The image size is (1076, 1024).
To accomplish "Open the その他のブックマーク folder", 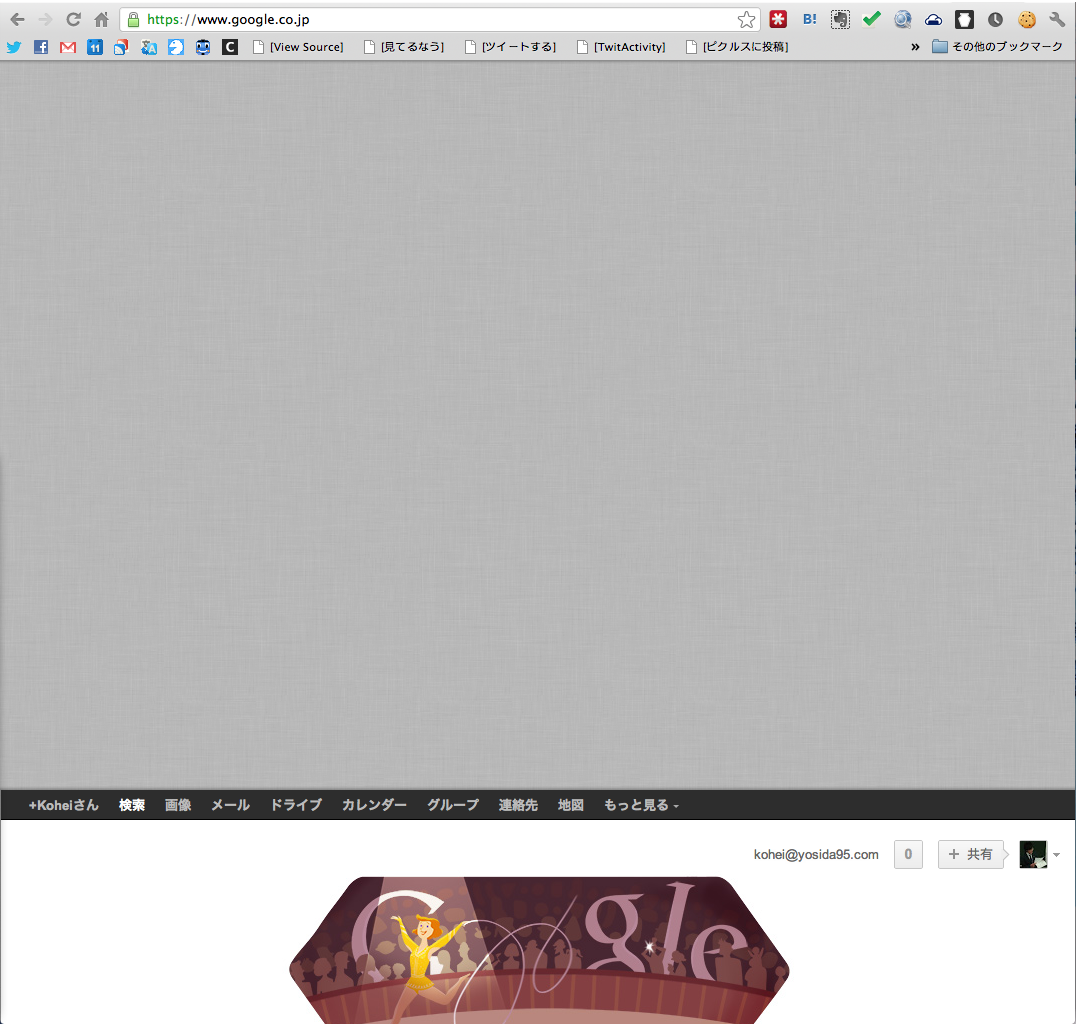I will 997,47.
